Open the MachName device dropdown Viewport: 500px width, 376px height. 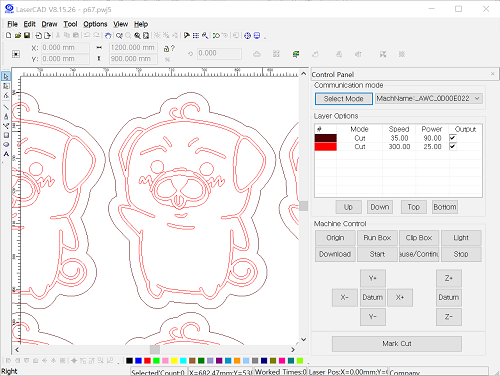pos(477,98)
